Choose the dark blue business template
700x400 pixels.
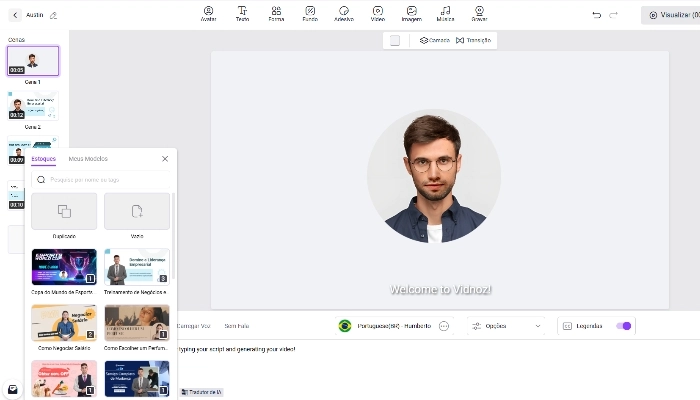[x=137, y=379]
